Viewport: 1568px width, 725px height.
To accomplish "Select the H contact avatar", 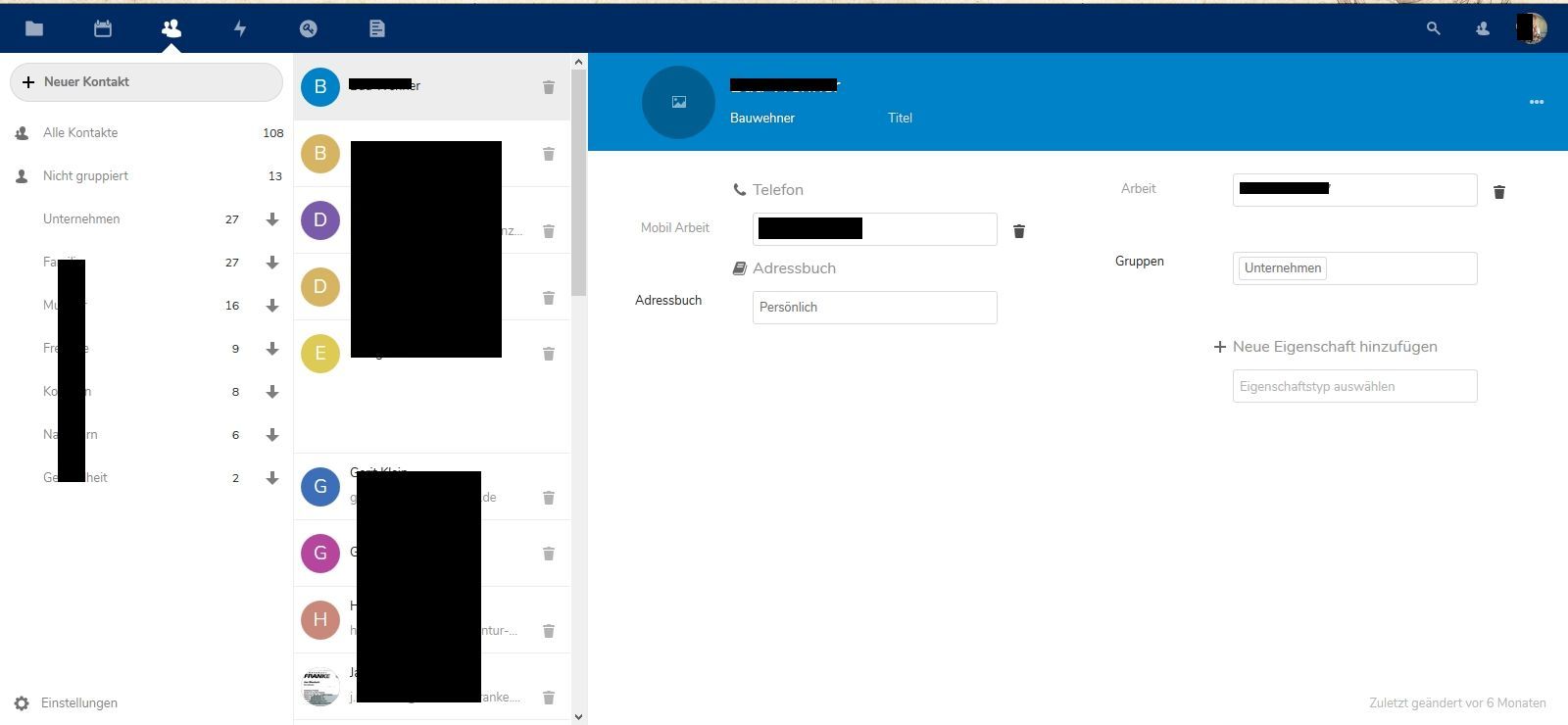I will point(320,620).
